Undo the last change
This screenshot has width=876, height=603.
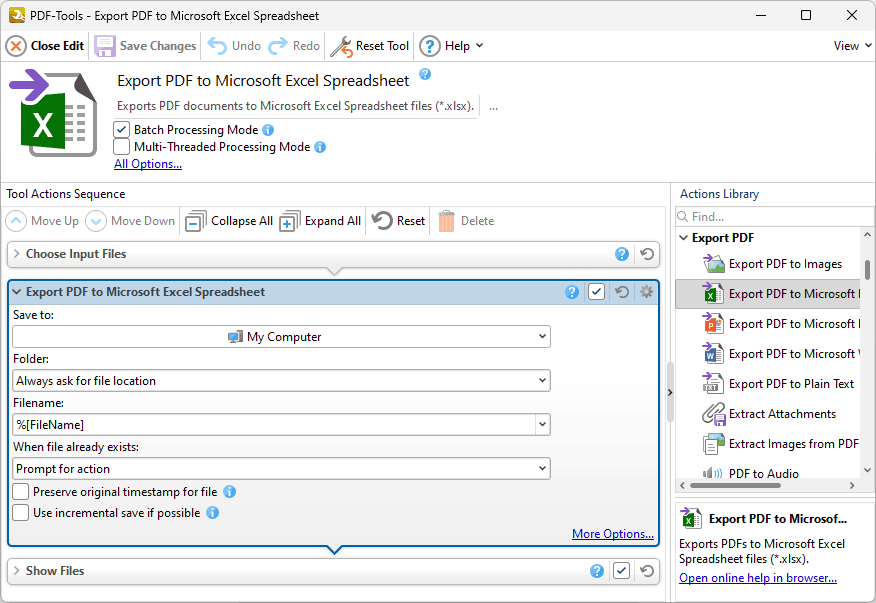(234, 46)
